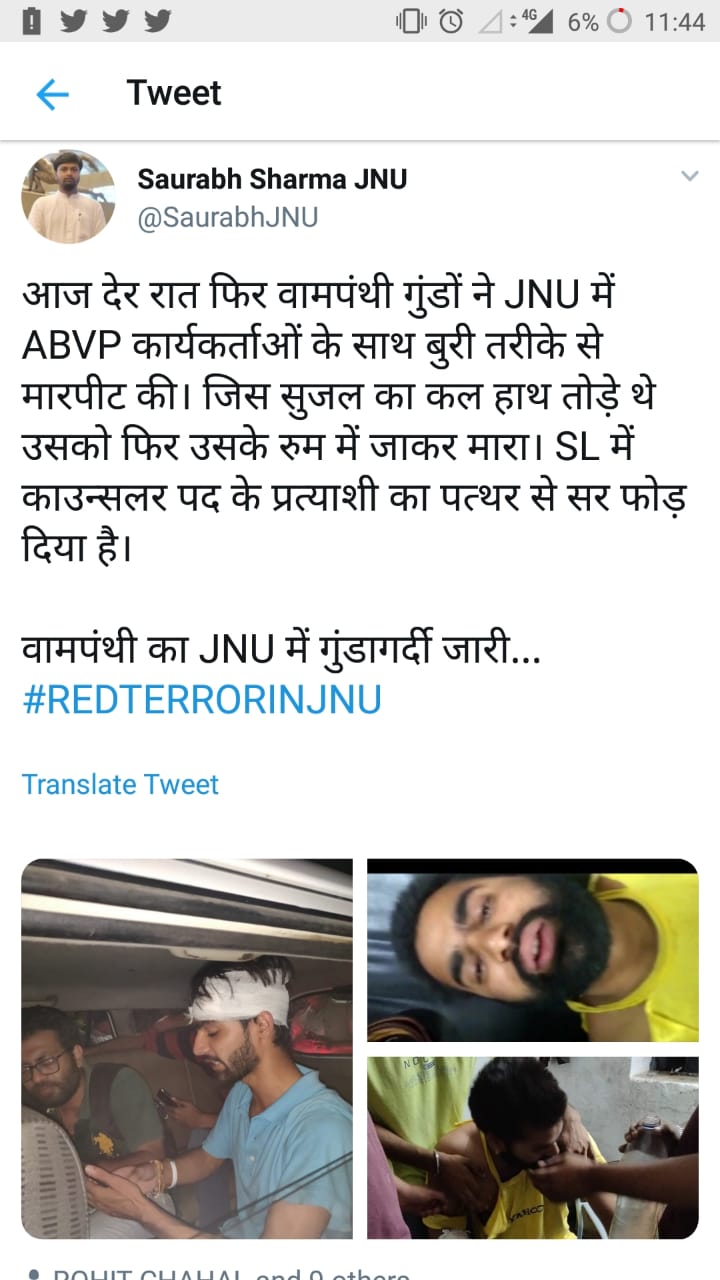The width and height of the screenshot is (720, 1280).
Task: Open Saurabh Sharma's profile picture
Action: 68,197
